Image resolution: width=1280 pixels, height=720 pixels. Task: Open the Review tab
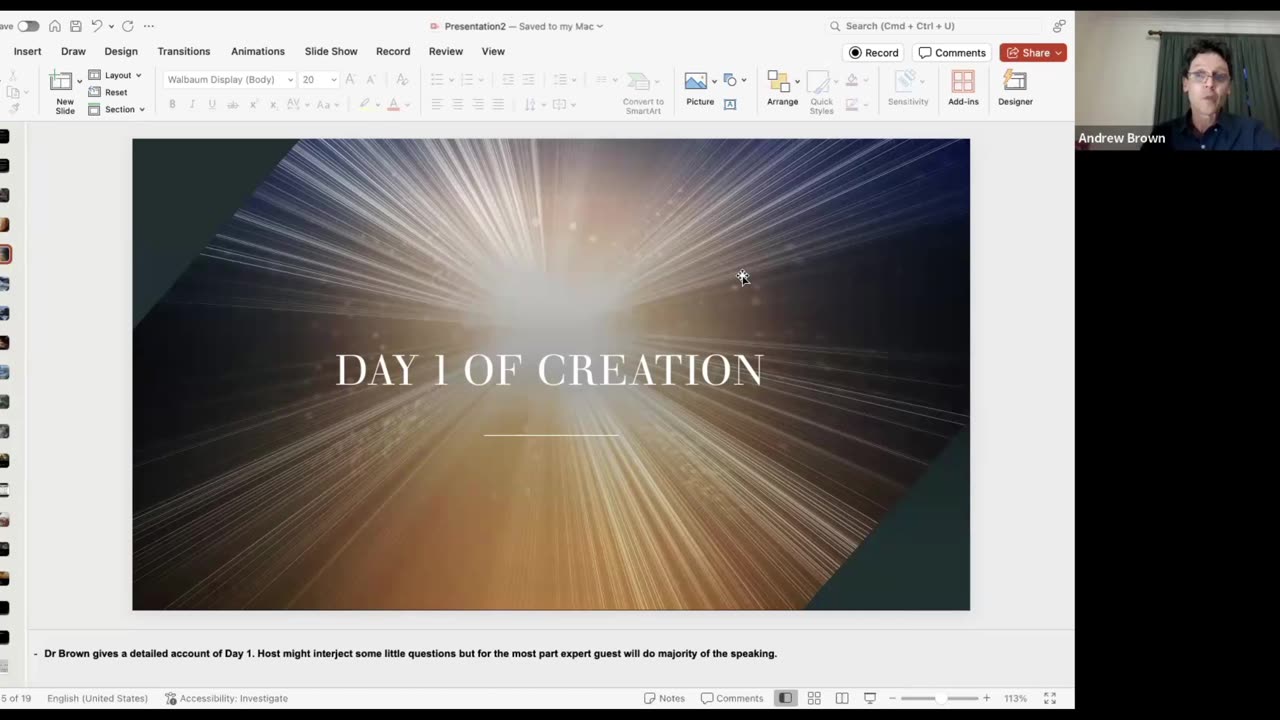click(446, 51)
